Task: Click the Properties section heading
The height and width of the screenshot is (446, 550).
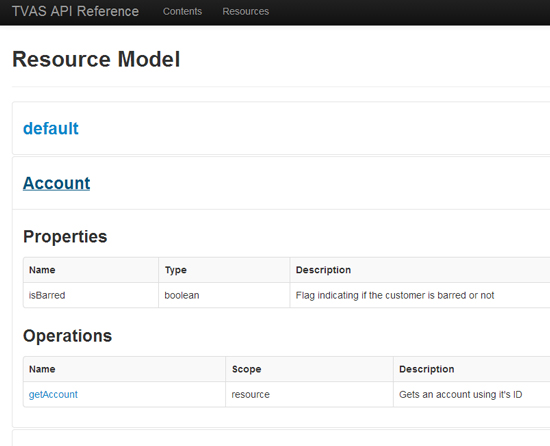Action: pyautogui.click(x=65, y=236)
